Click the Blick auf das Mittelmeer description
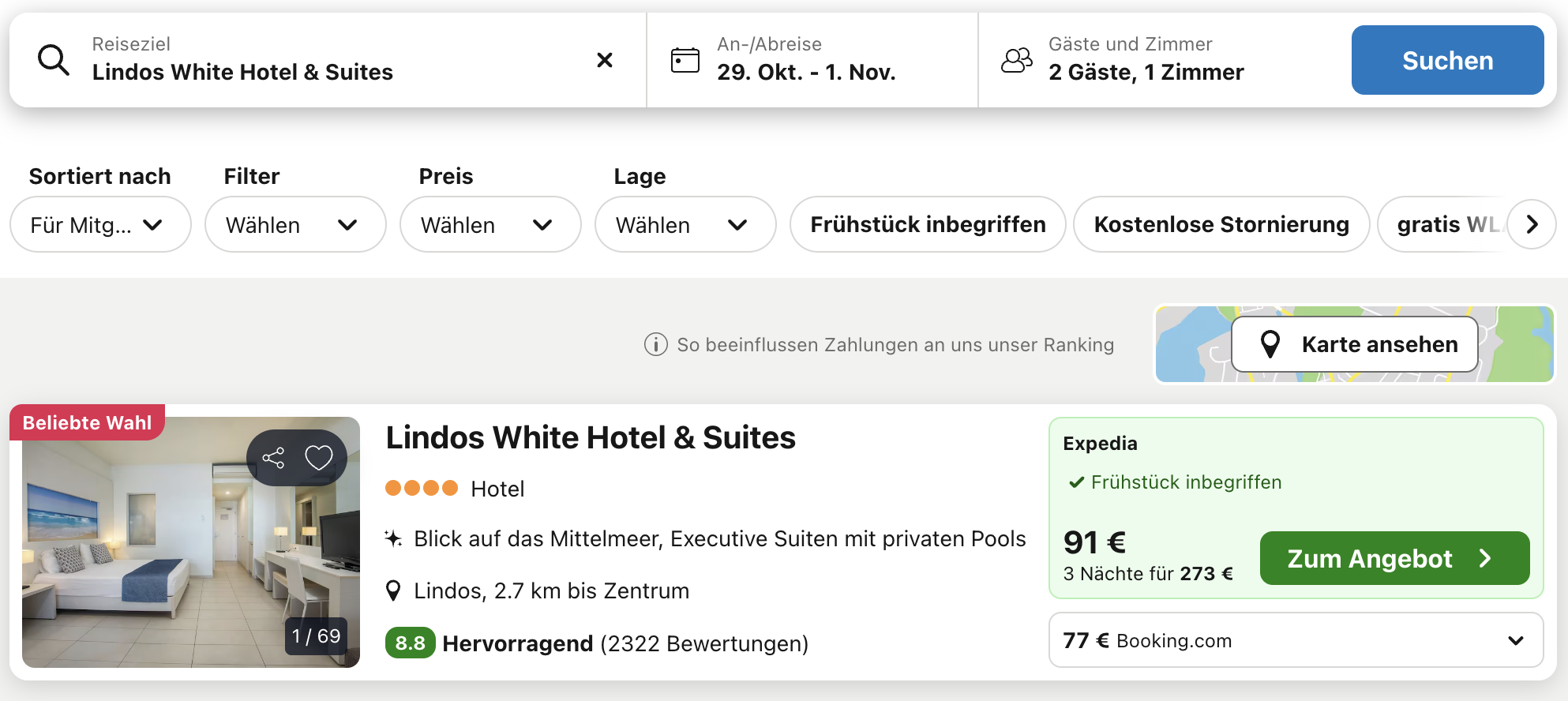The width and height of the screenshot is (1568, 701). (720, 539)
